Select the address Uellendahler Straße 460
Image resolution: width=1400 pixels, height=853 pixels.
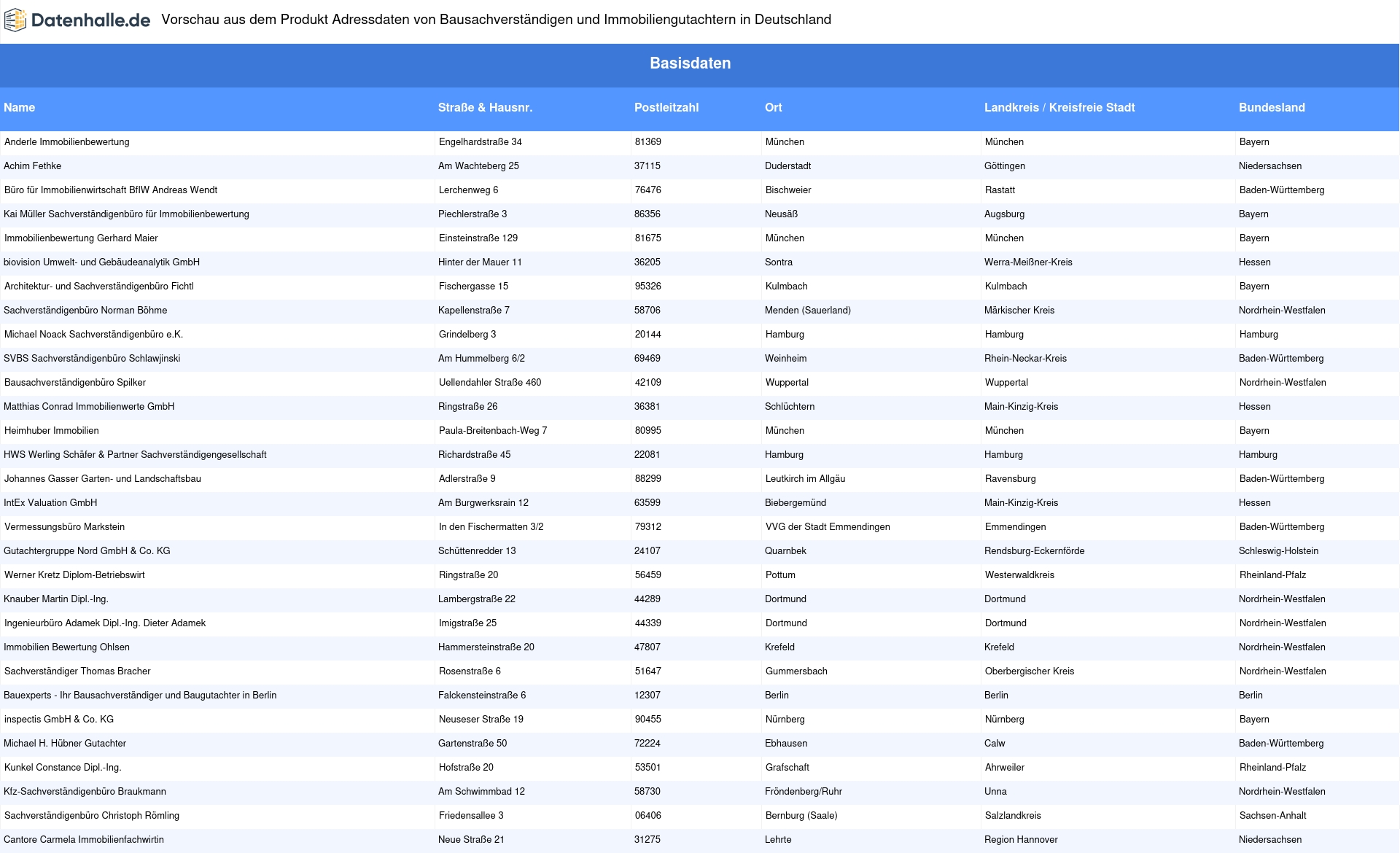pos(490,383)
